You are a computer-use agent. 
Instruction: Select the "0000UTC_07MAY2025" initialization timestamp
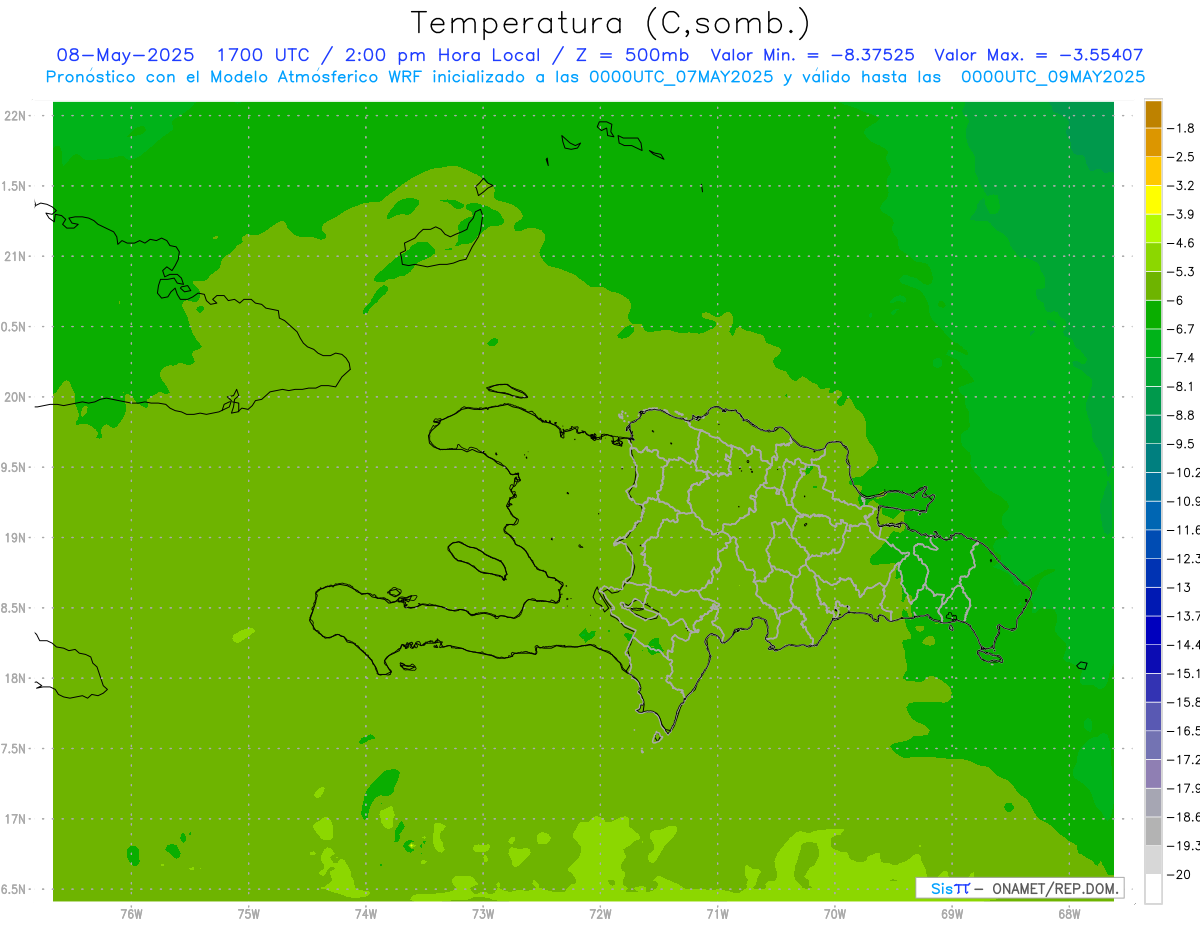[x=681, y=77]
